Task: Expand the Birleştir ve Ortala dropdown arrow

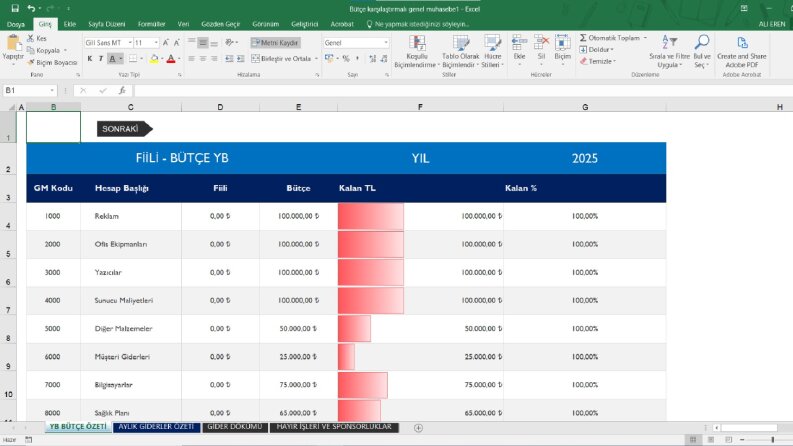Action: point(316,59)
